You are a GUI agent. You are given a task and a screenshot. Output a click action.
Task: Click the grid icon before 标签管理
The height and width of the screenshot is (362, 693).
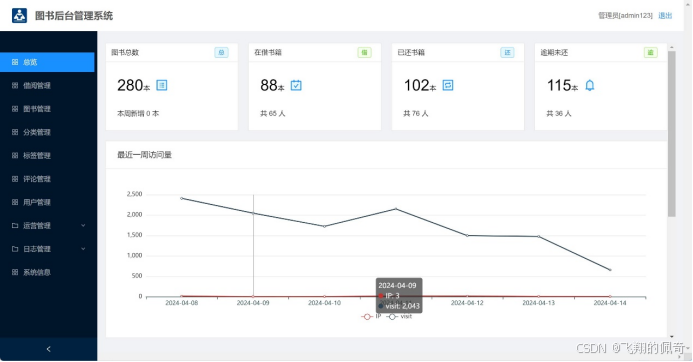point(15,156)
